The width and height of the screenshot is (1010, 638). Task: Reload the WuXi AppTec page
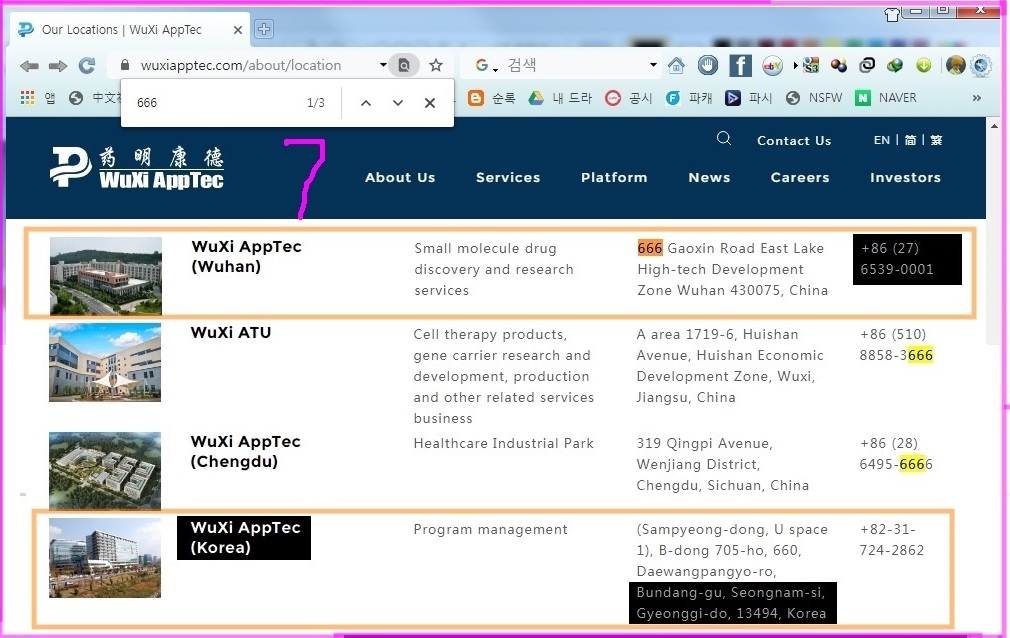click(x=87, y=65)
